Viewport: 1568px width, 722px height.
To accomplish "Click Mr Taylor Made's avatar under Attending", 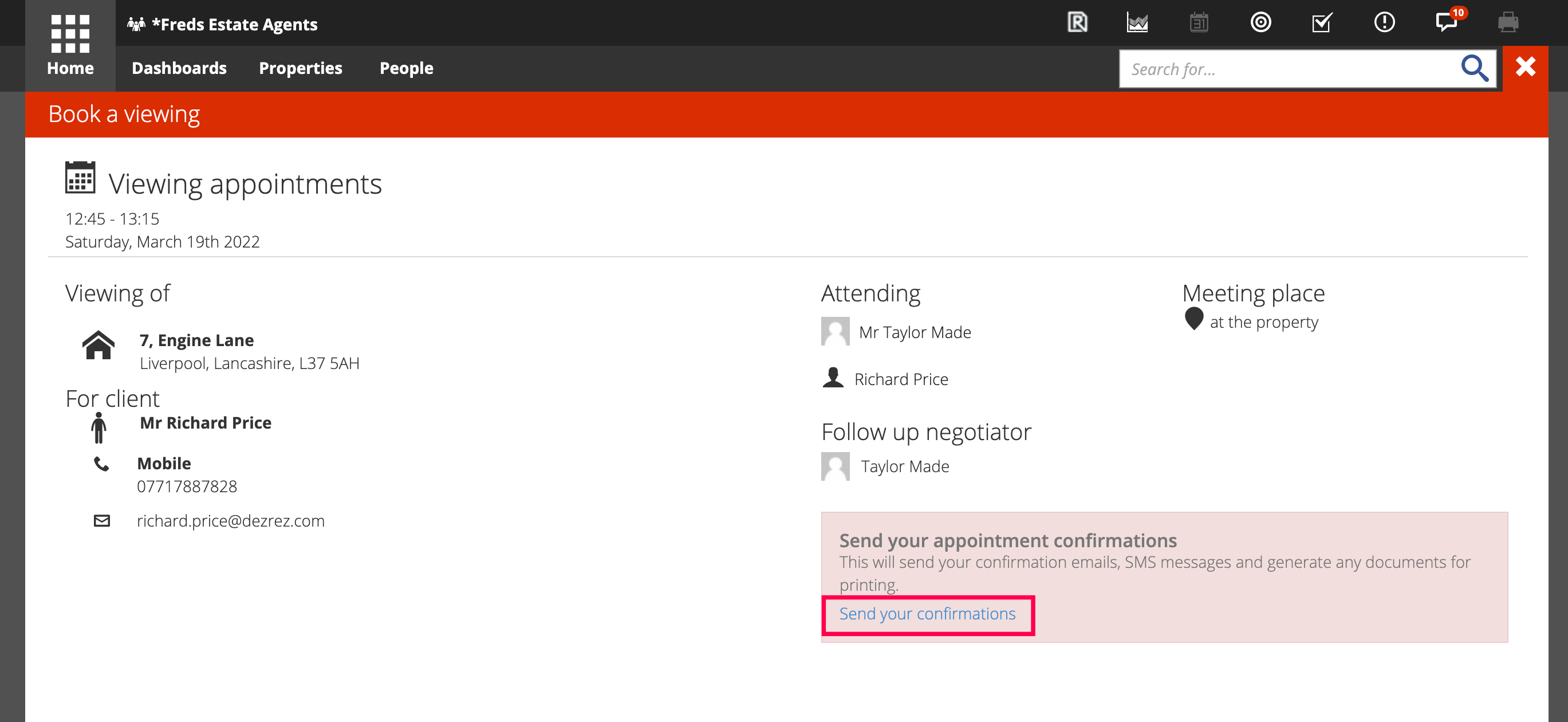I will point(835,331).
